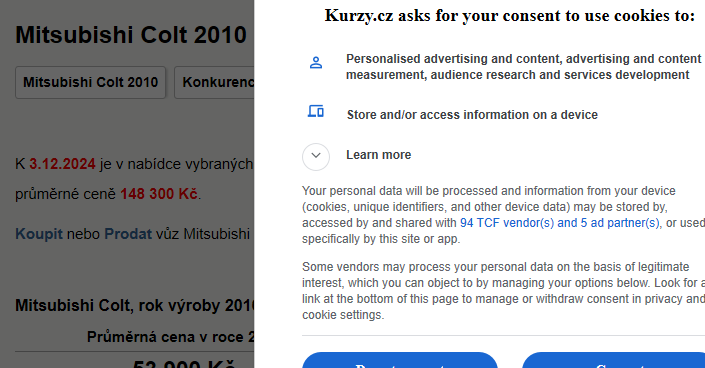
Task: Open the 94 TCF vendor(s) and 5 ad partner(s) link
Action: pyautogui.click(x=559, y=223)
